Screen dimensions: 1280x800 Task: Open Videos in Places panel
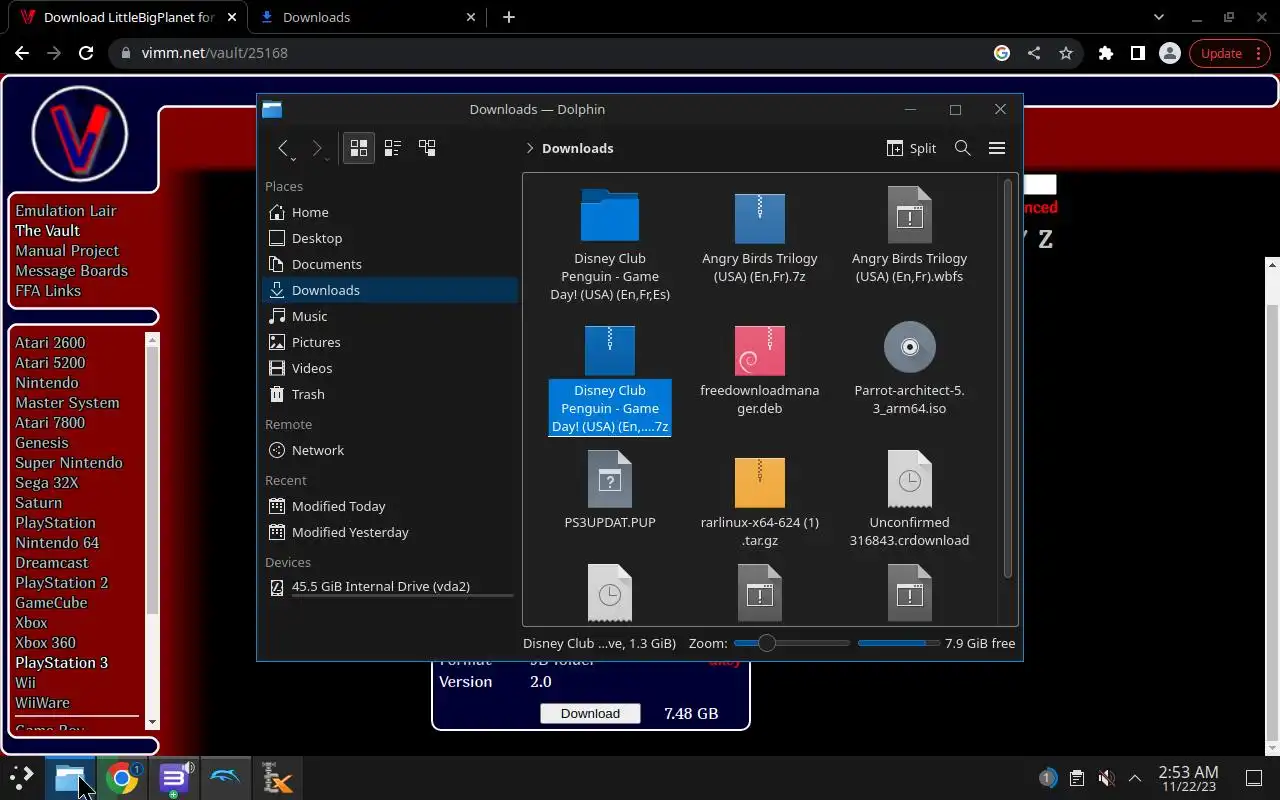coord(390,368)
